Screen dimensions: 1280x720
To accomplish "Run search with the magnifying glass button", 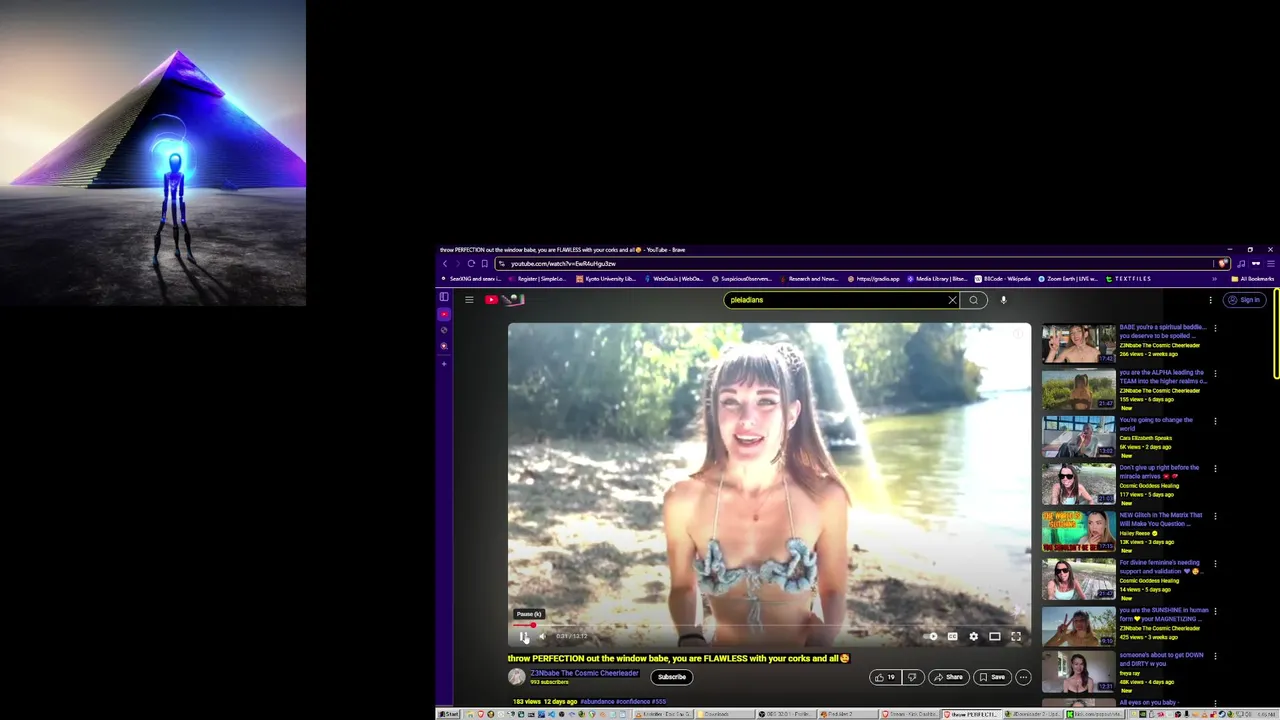I will pyautogui.click(x=973, y=300).
